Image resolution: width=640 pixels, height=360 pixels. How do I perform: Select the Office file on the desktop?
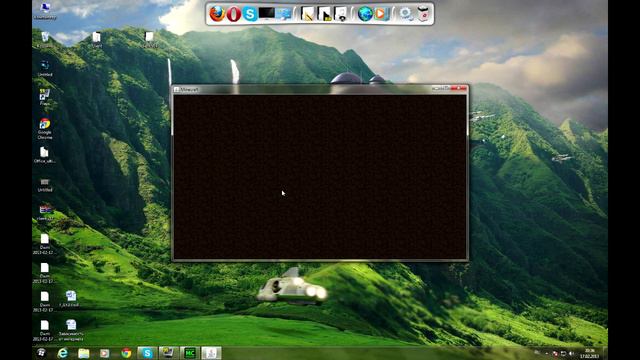pyautogui.click(x=45, y=156)
